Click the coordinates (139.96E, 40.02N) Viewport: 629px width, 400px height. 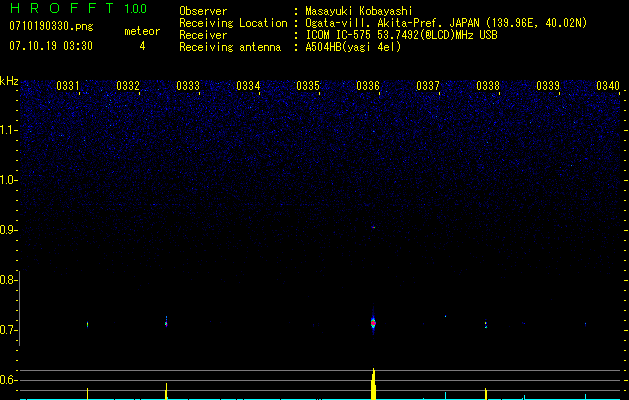coord(536,23)
